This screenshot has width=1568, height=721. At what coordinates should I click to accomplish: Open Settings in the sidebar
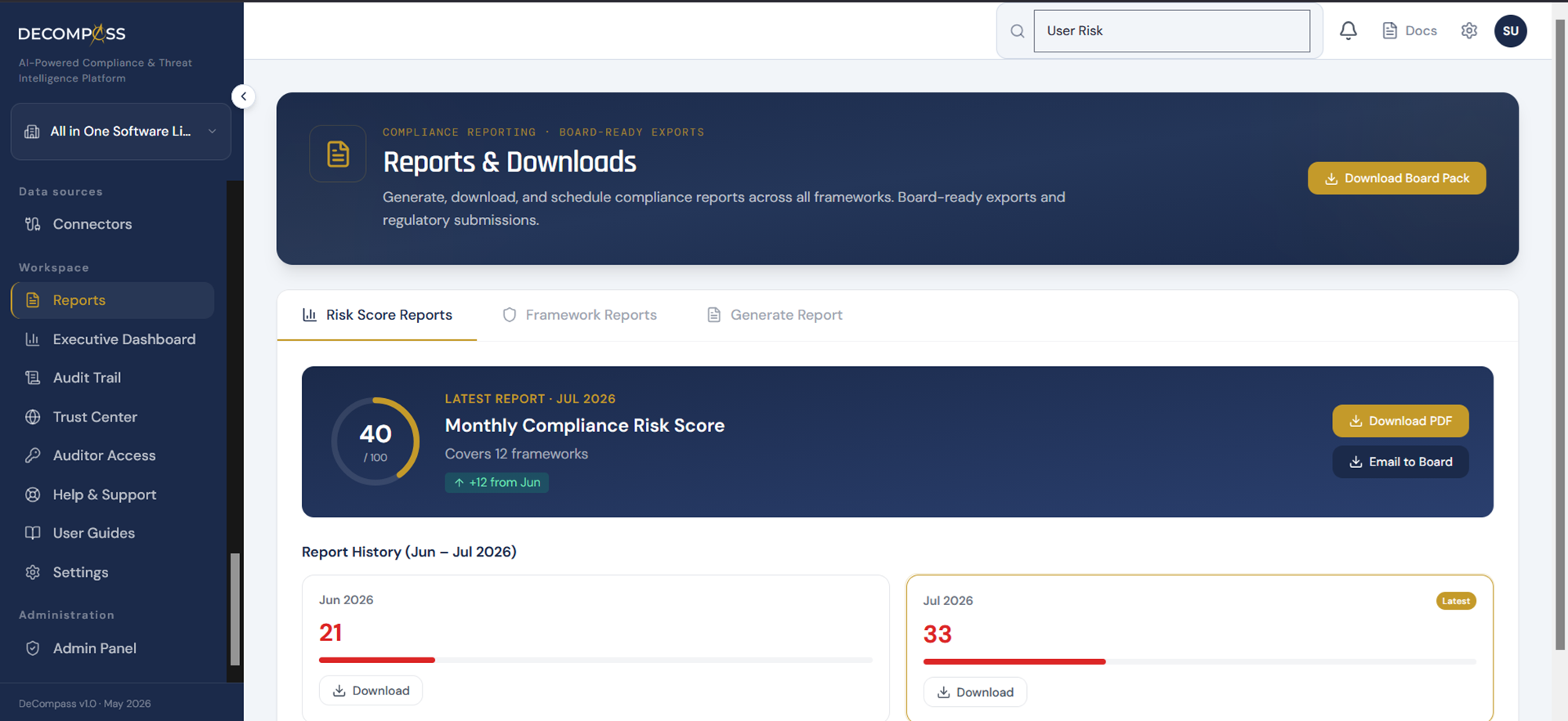click(x=113, y=572)
